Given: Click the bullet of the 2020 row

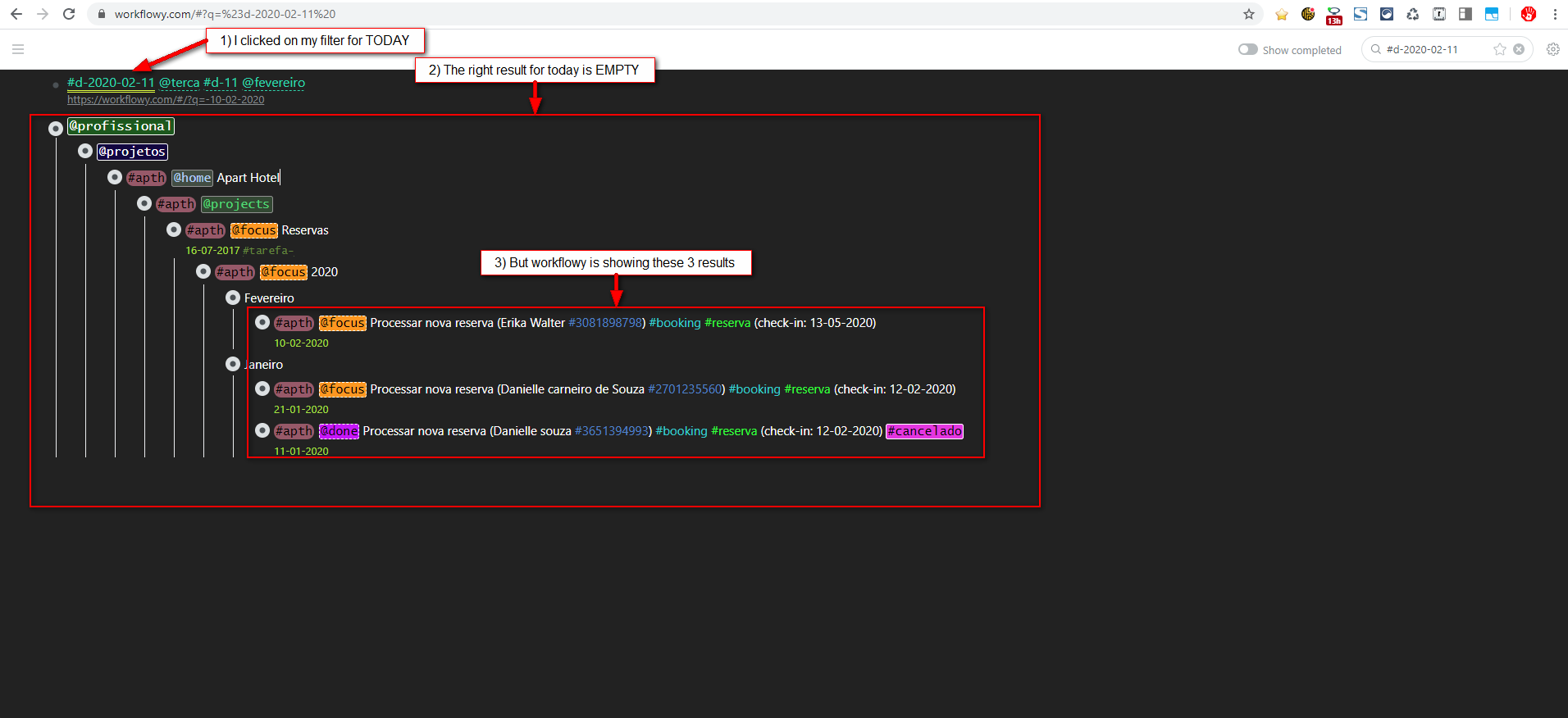Looking at the screenshot, I should (203, 271).
